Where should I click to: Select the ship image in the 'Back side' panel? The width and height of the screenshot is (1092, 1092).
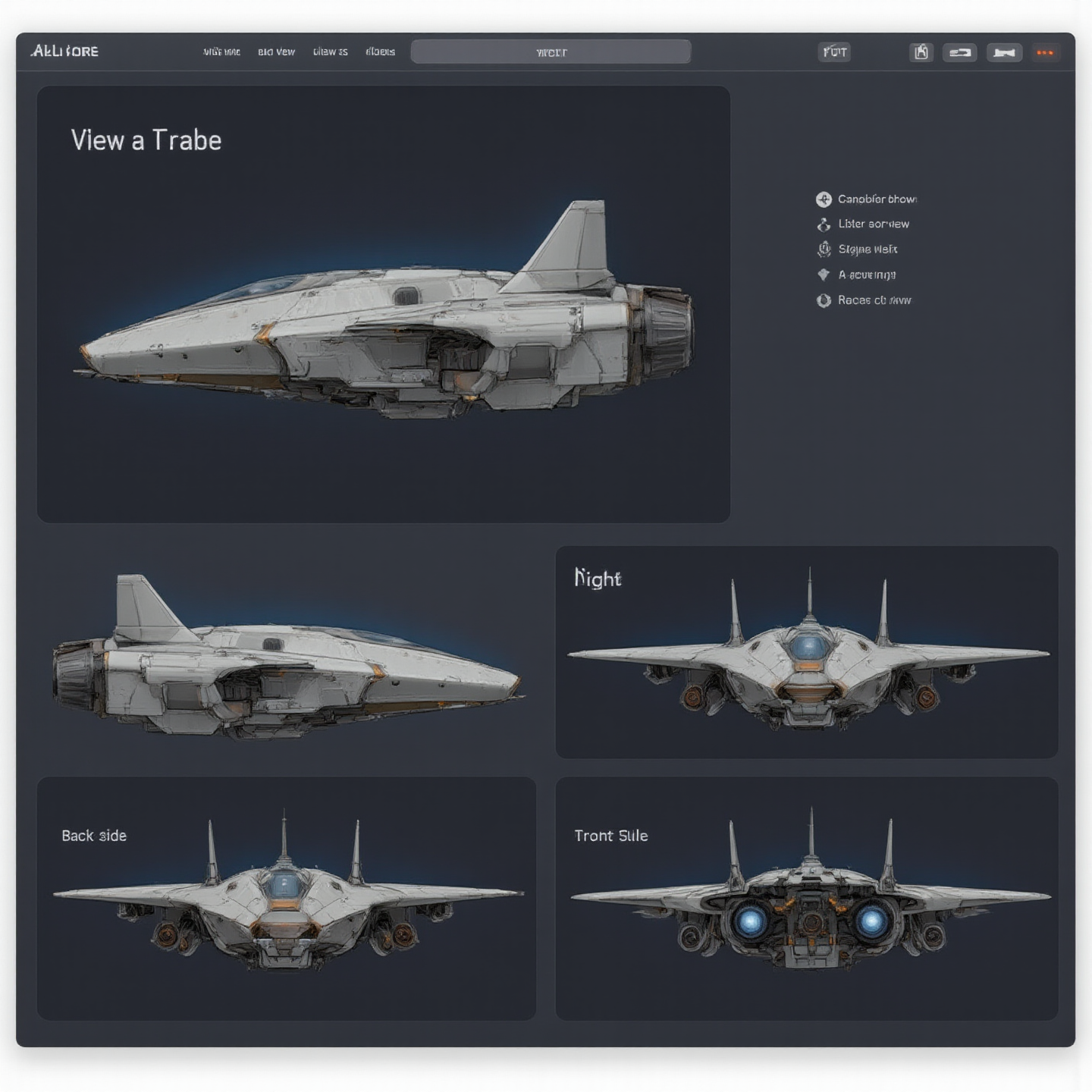pos(288,891)
